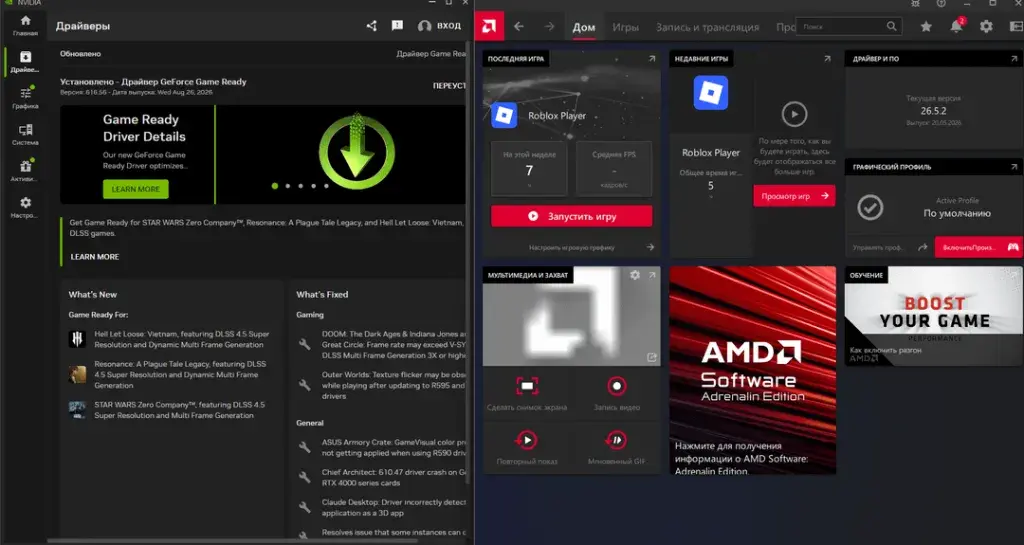This screenshot has height=545, width=1024.
Task: Click the NVIDIA window vertical scrollbar
Action: point(469,261)
